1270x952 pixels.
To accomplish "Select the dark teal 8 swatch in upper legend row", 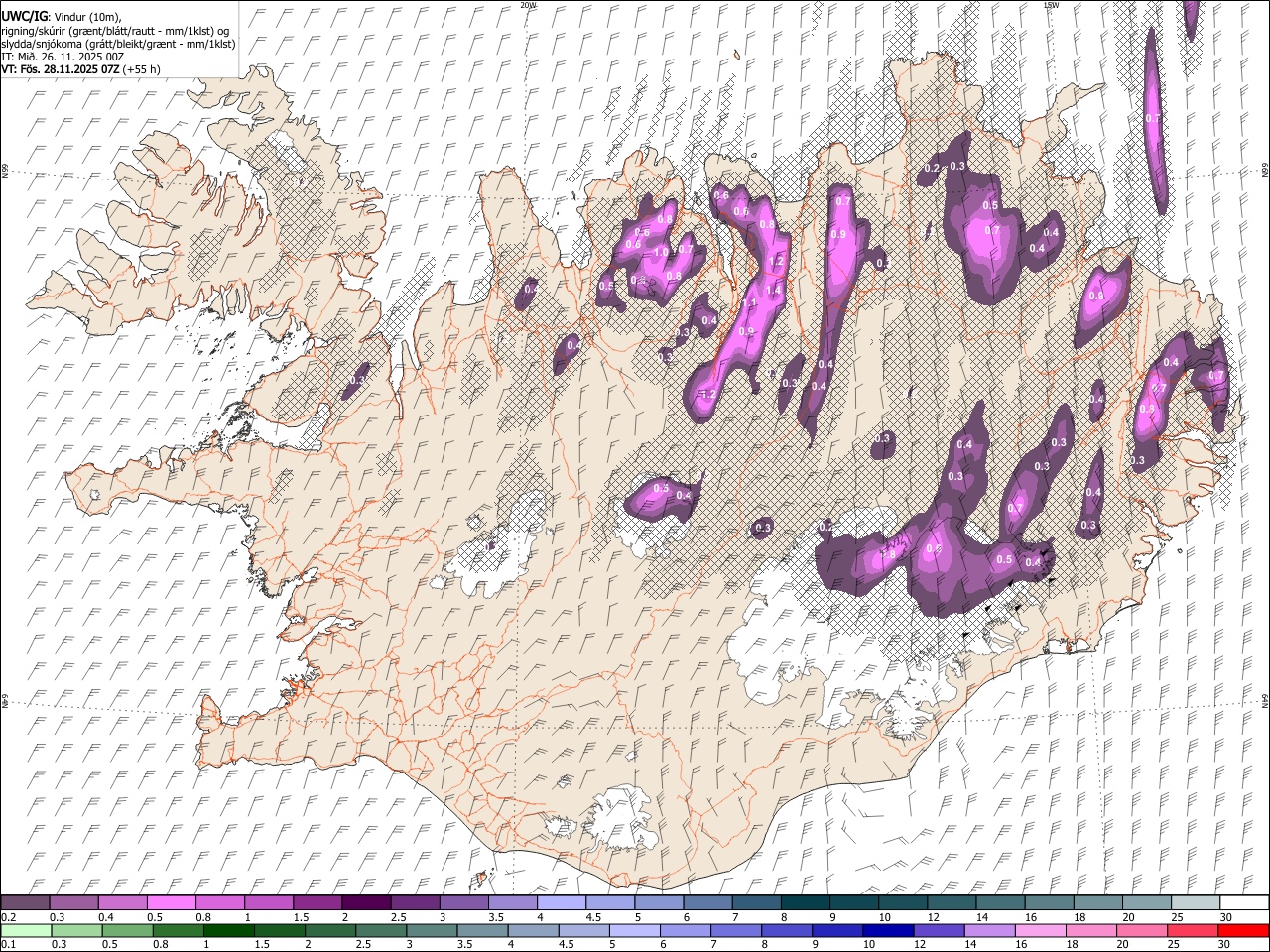I will pos(806,902).
